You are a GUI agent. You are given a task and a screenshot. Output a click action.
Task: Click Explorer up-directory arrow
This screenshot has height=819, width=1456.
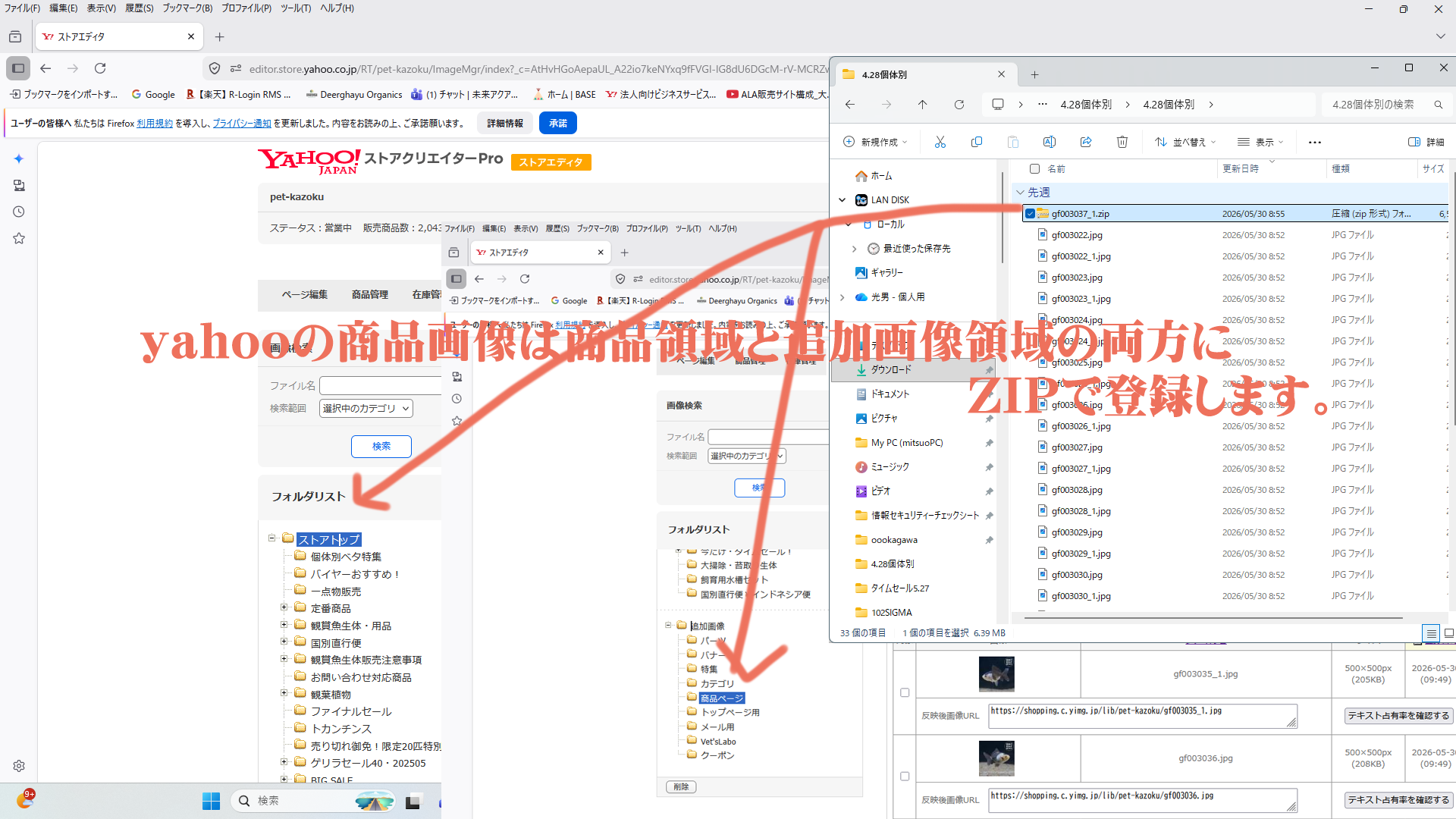(922, 105)
